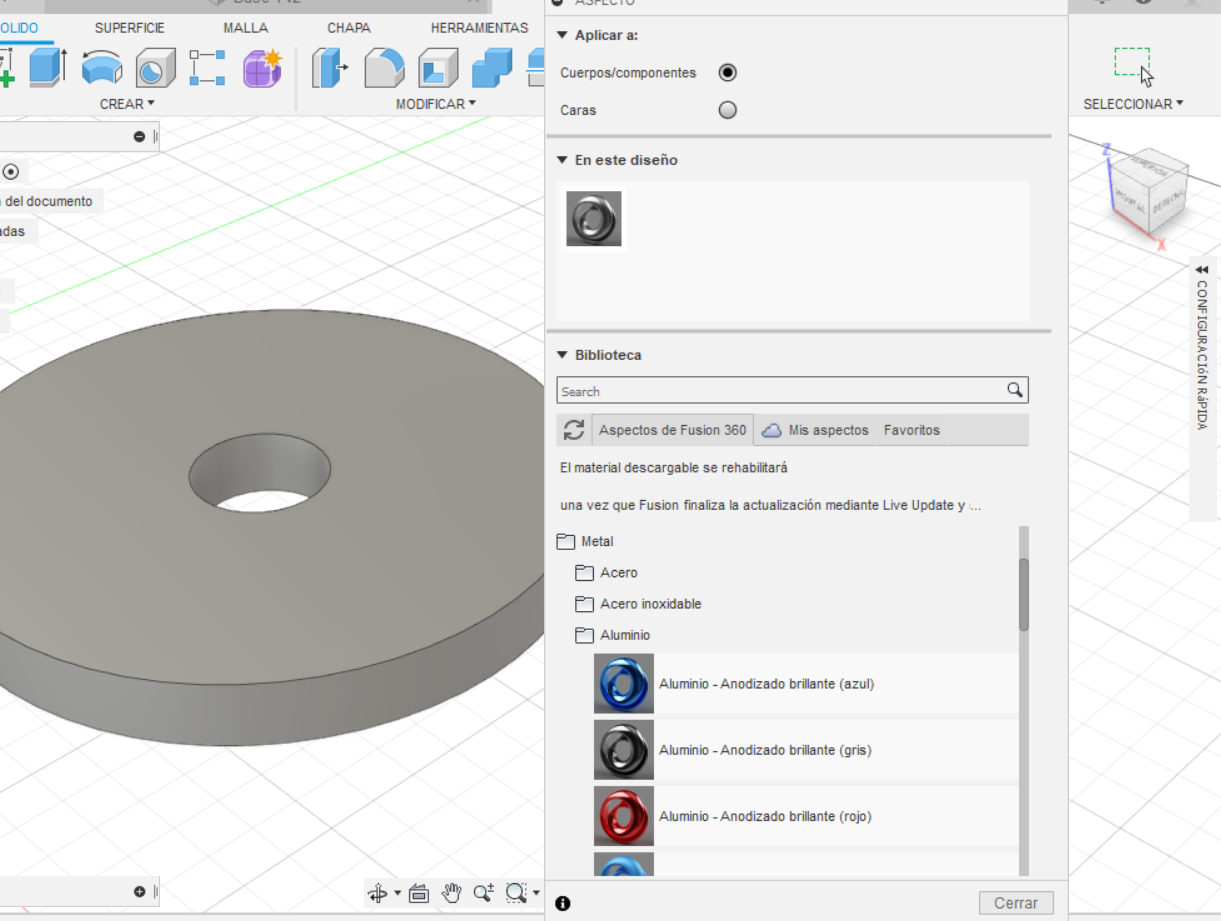Select the Combine tool icon
The image size is (1221, 921).
coord(492,68)
